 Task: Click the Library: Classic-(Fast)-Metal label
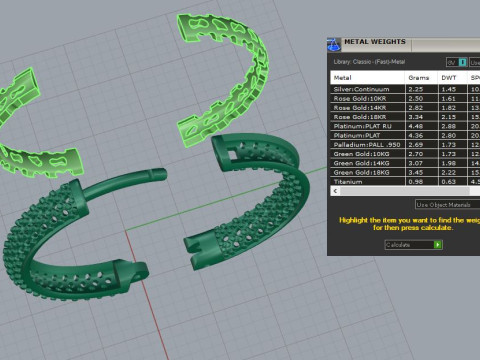[x=369, y=62]
